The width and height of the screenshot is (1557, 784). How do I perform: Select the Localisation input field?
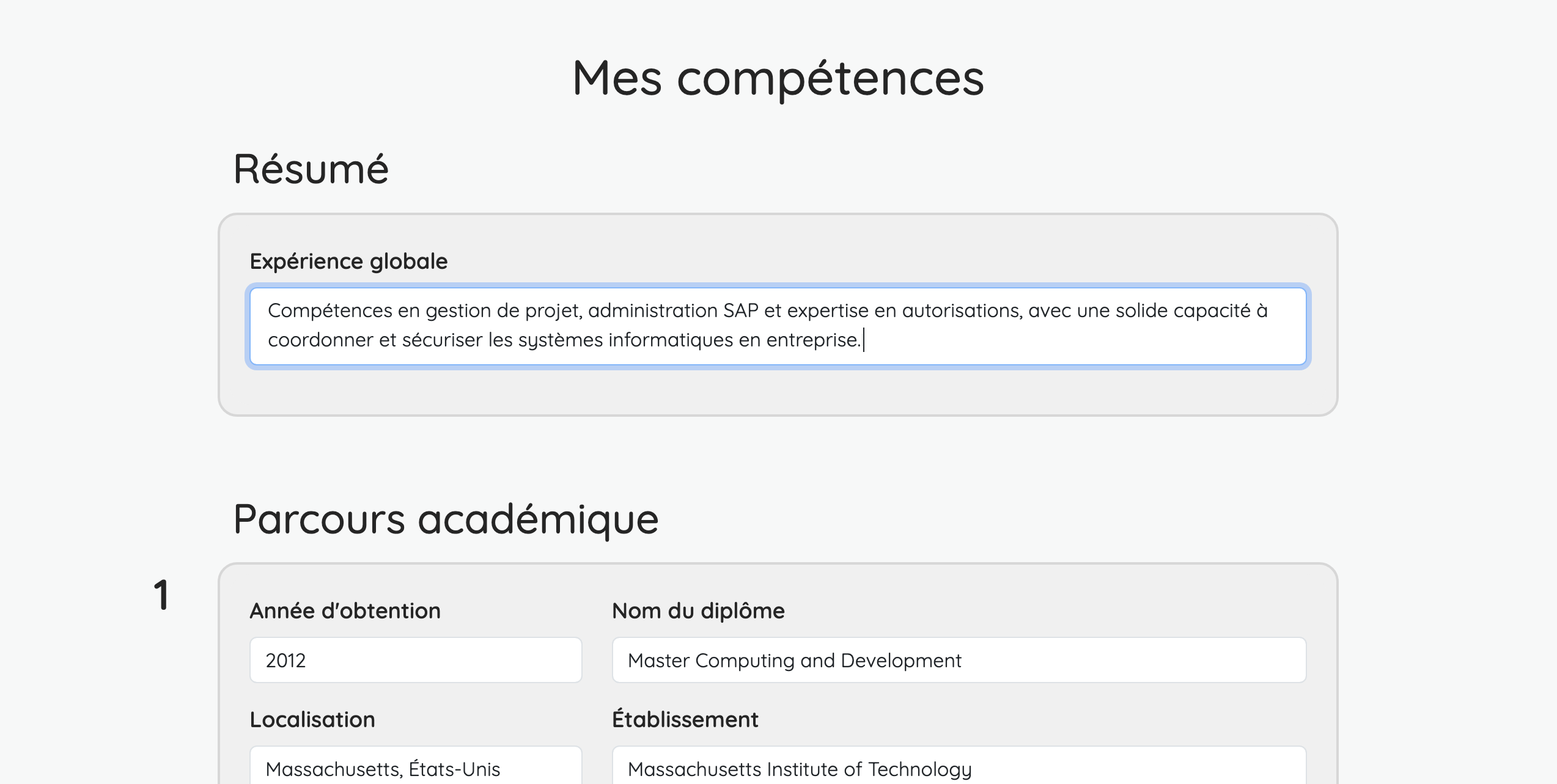416,768
